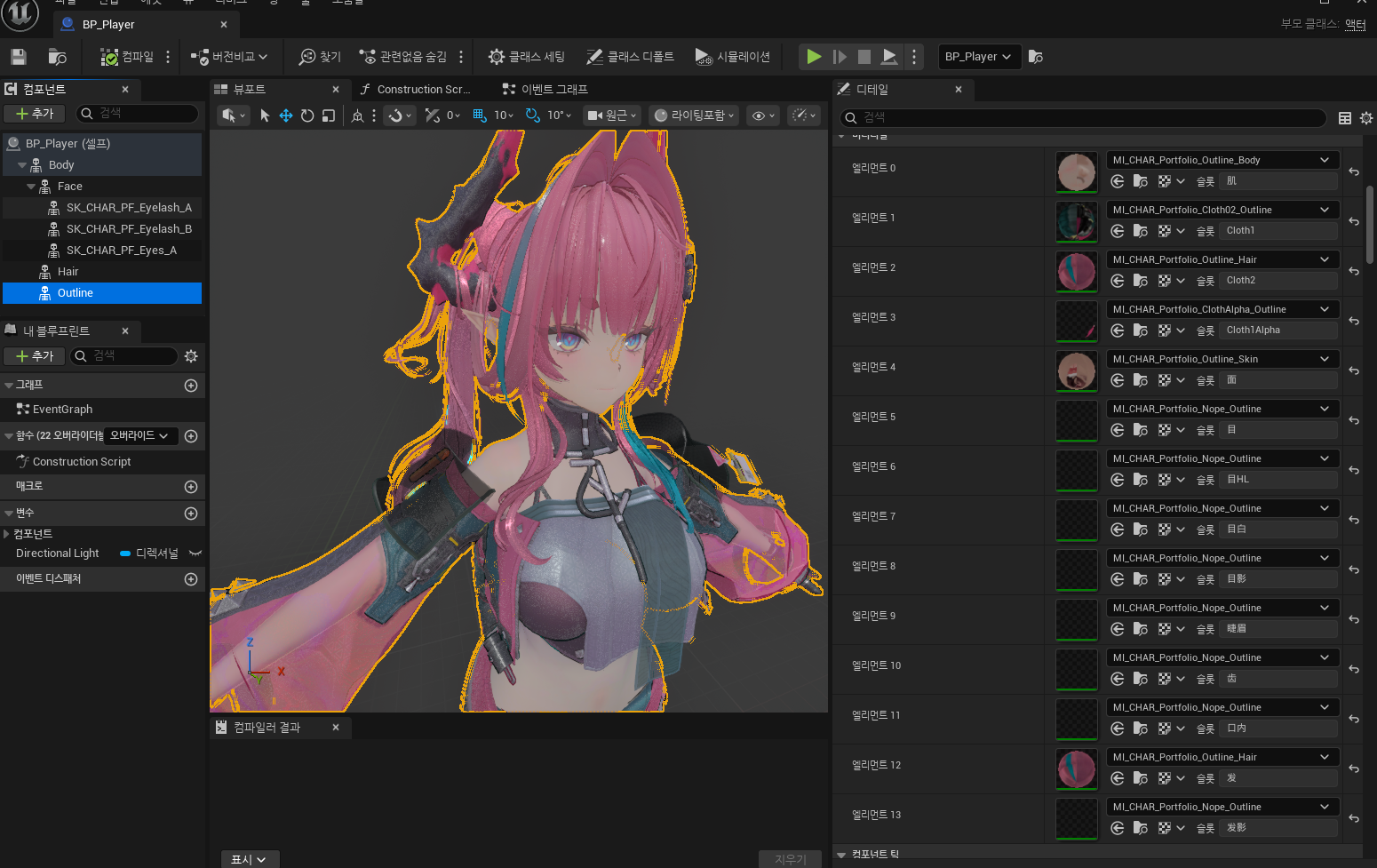Click the use-selected-asset arrow on 엘리먼트 0
This screenshot has height=868, width=1377.
[1118, 181]
